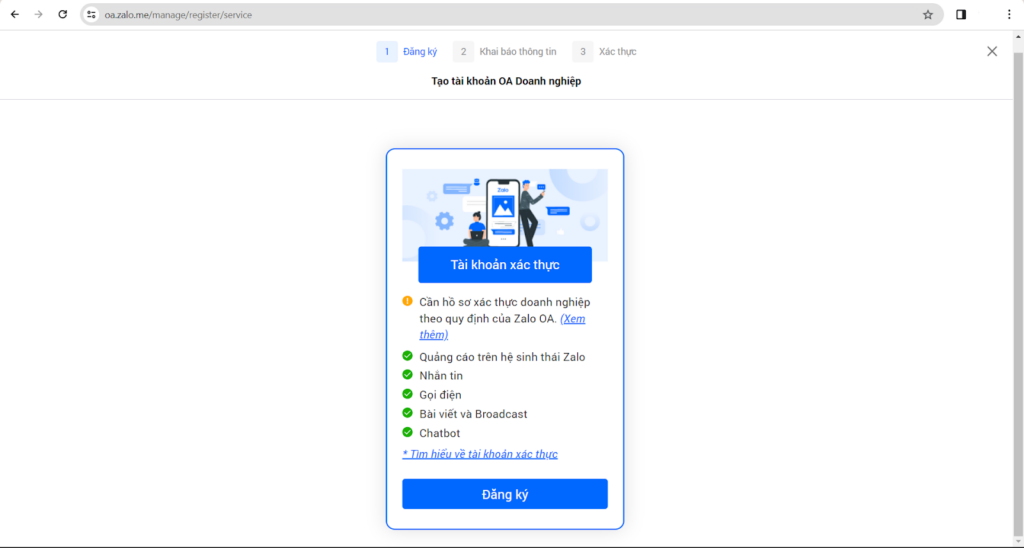Click the text Bài viết và Broadcast
Viewport: 1024px width, 548px height.
[x=473, y=413]
